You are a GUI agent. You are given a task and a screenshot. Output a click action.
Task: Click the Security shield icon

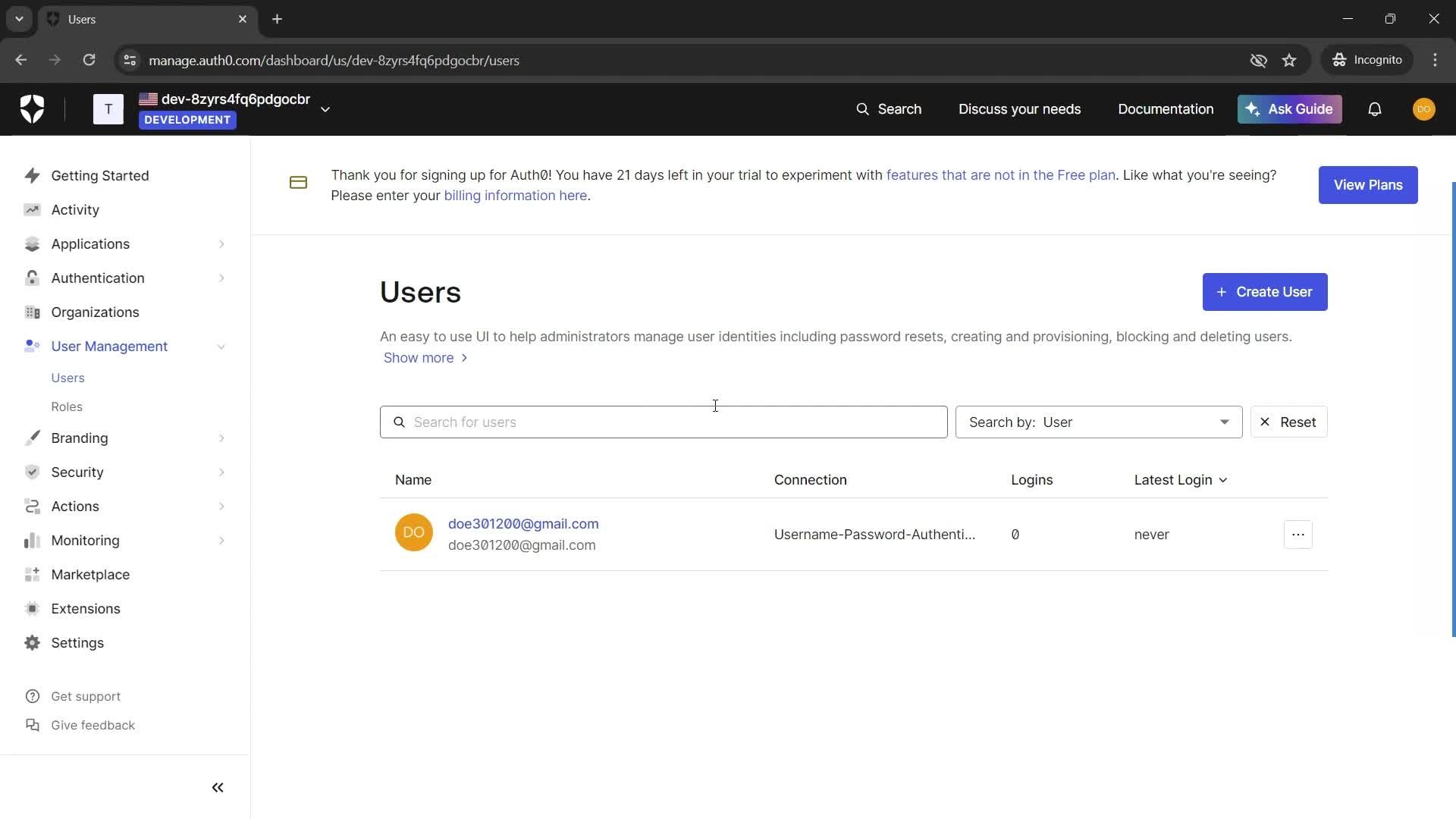32,472
